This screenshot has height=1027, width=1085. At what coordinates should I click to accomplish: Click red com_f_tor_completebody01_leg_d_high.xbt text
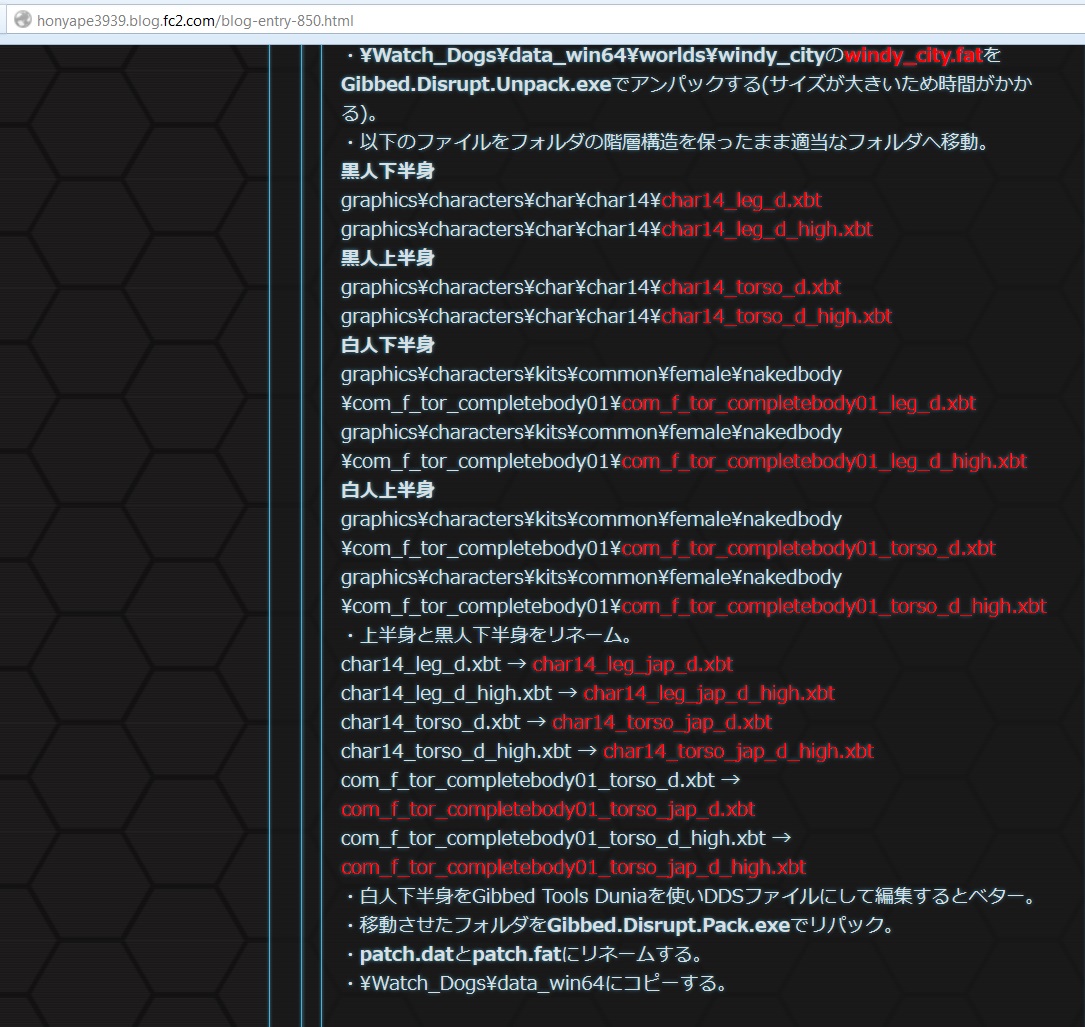click(824, 461)
